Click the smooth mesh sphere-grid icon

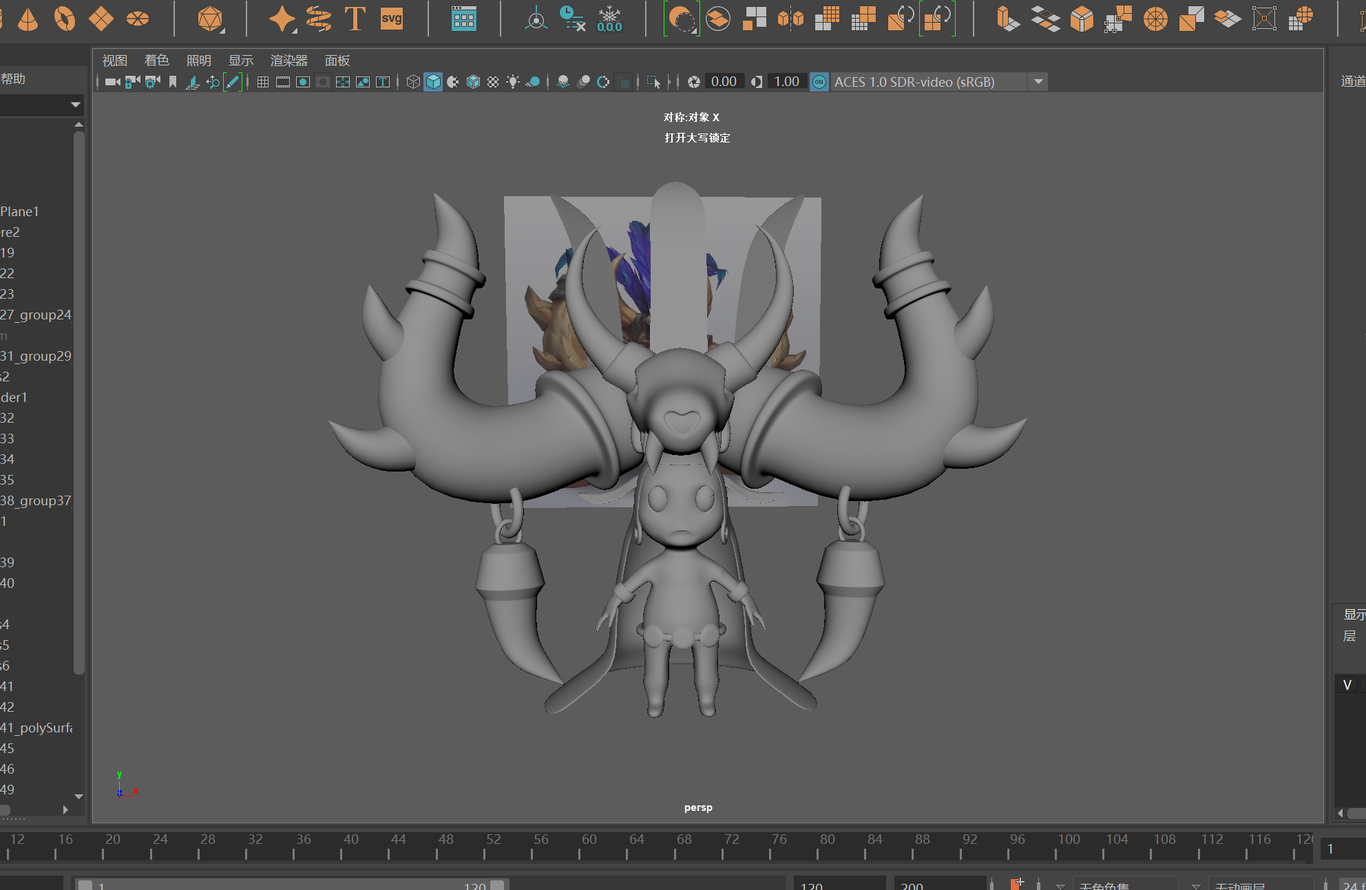tap(1301, 18)
